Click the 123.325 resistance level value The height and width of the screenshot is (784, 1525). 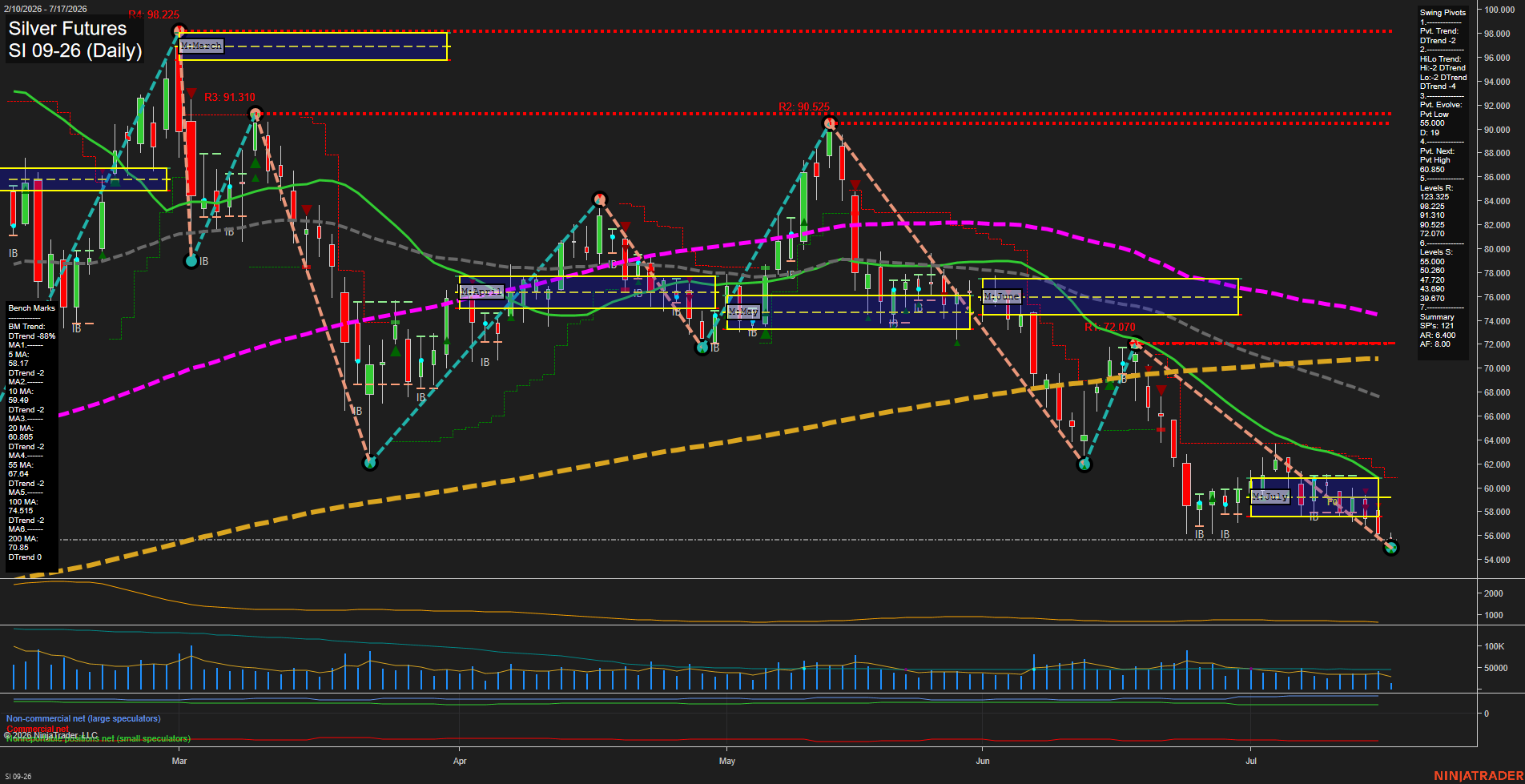click(1434, 197)
